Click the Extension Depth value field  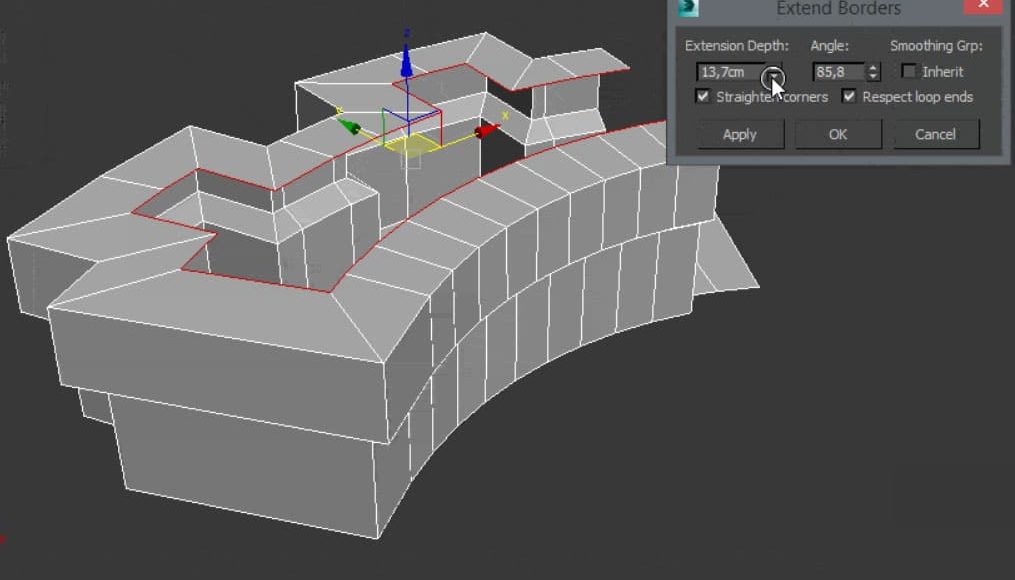(729, 72)
